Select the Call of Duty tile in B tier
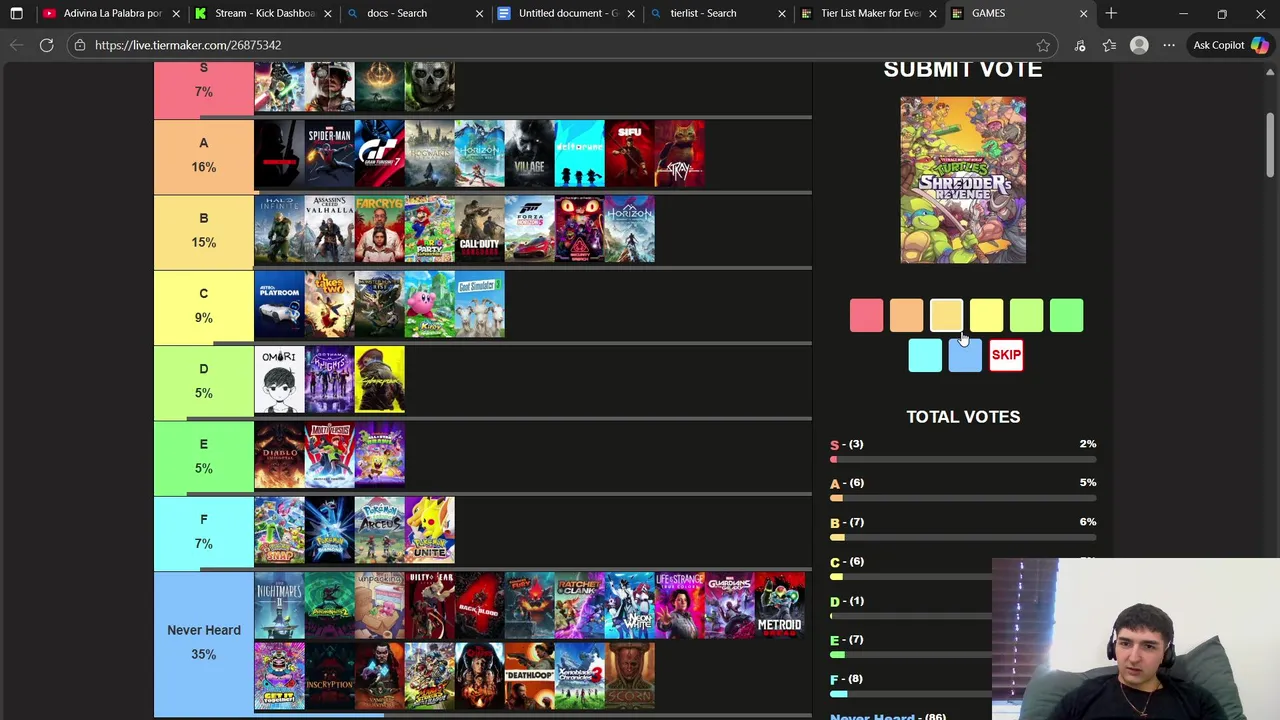The width and height of the screenshot is (1280, 720). coord(479,229)
